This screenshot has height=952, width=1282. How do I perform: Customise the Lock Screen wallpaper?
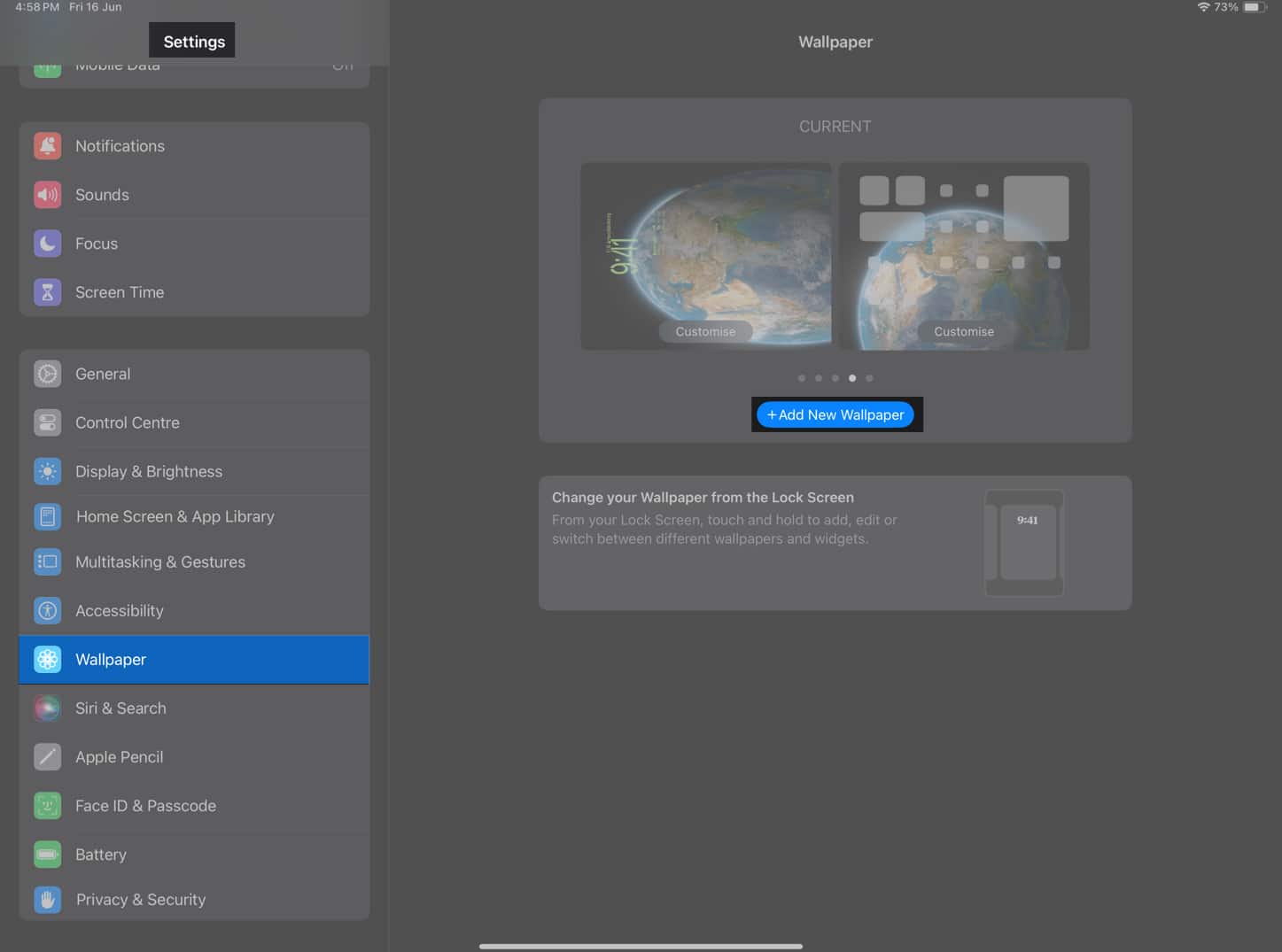(705, 331)
